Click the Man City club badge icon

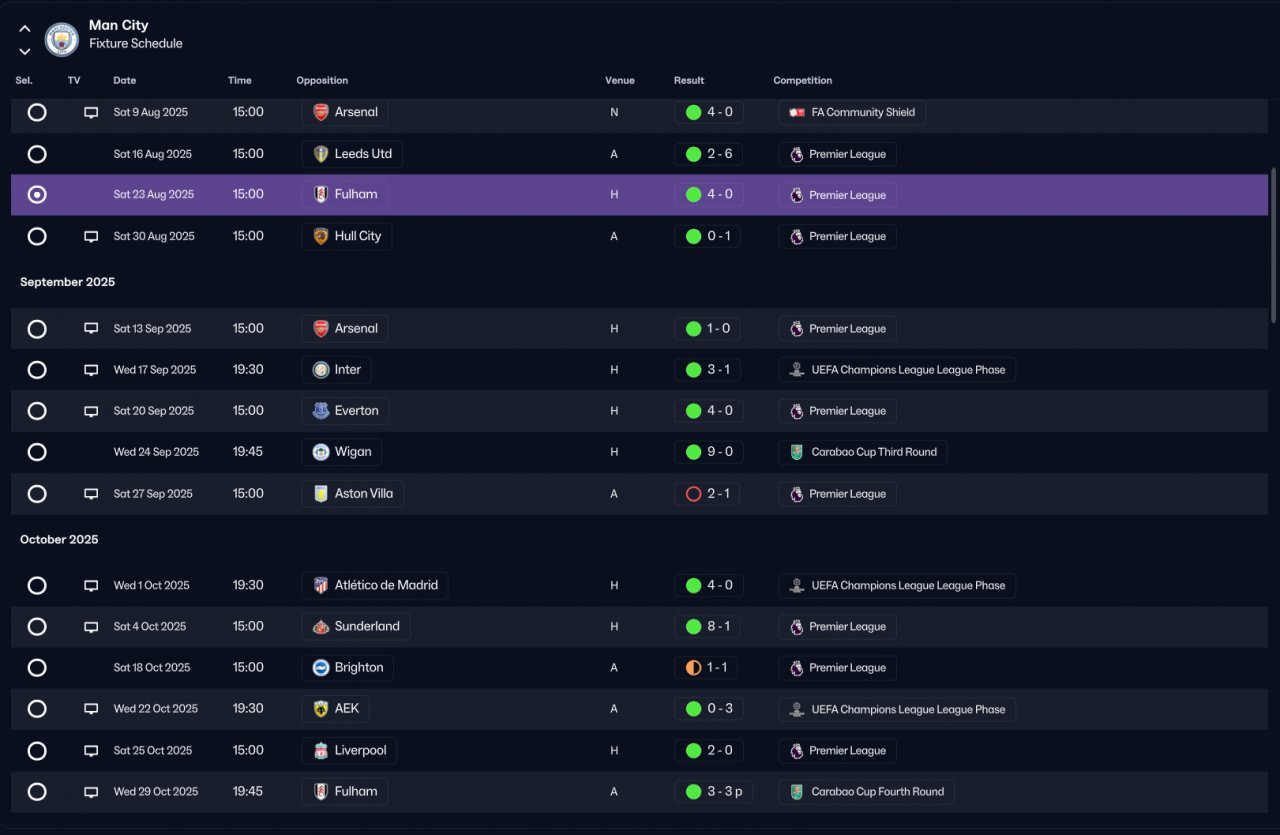pos(62,39)
